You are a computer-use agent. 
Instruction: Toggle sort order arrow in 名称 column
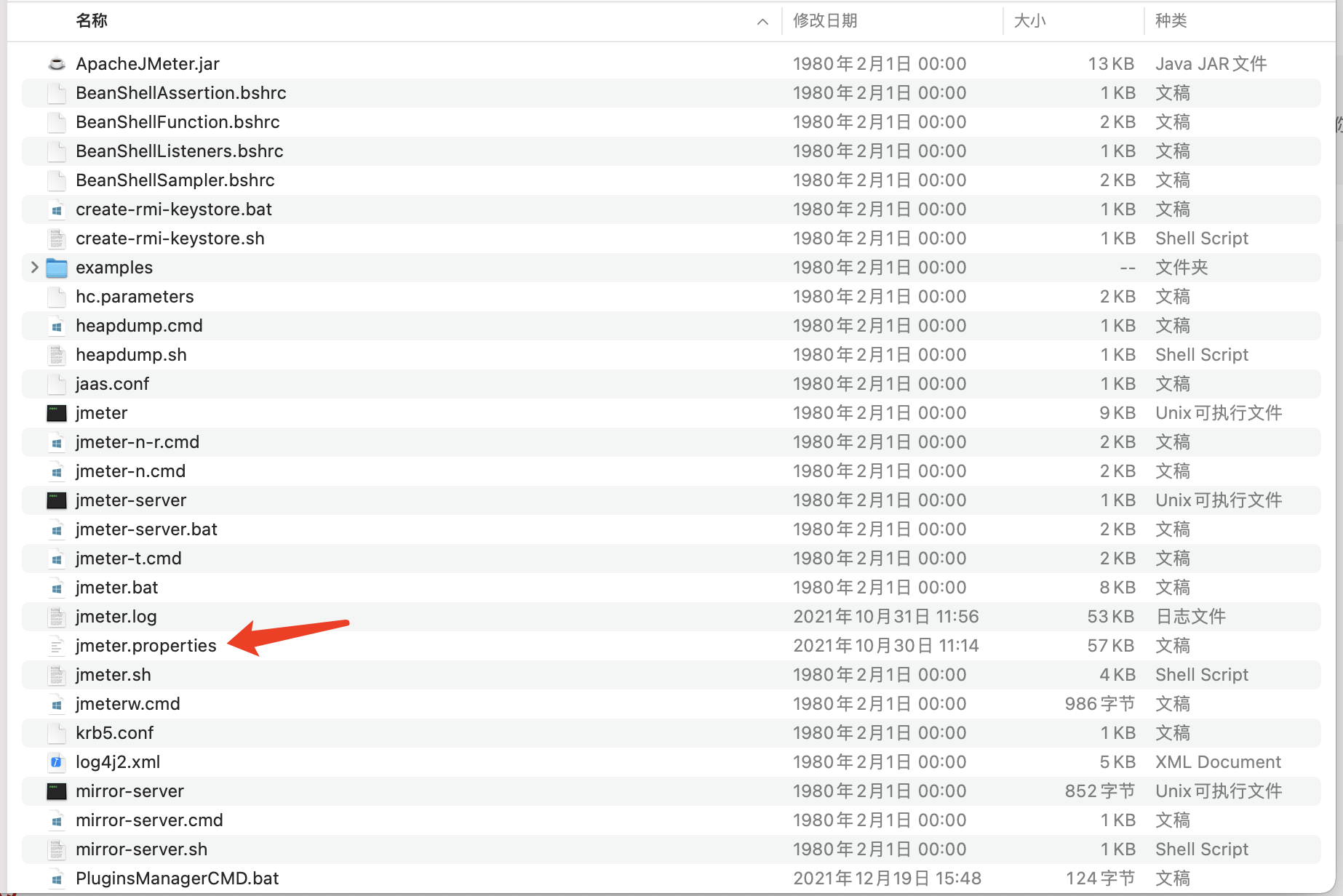click(x=762, y=22)
